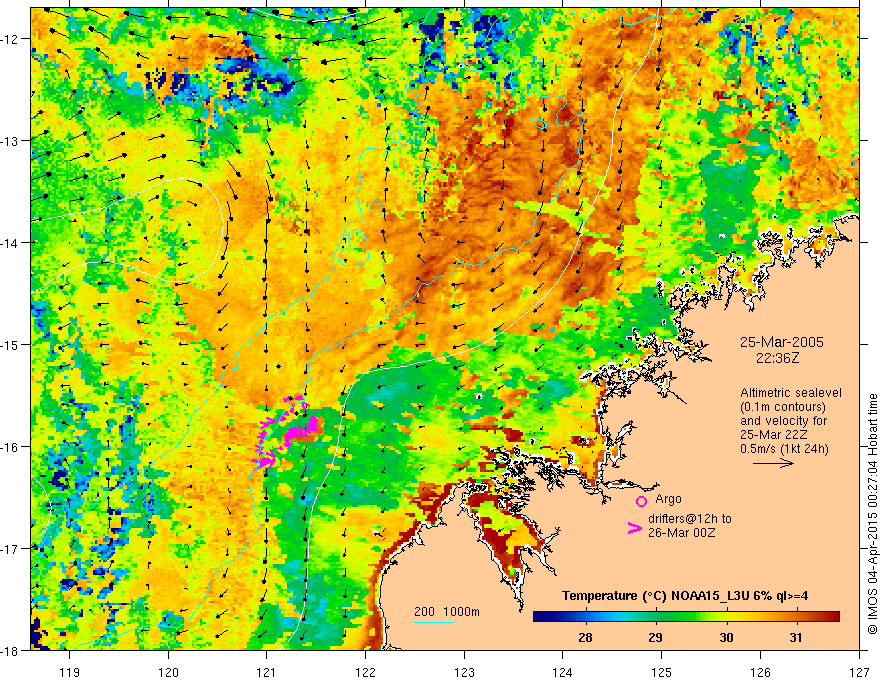Click the magenta Argo circle legend symbol

641,501
